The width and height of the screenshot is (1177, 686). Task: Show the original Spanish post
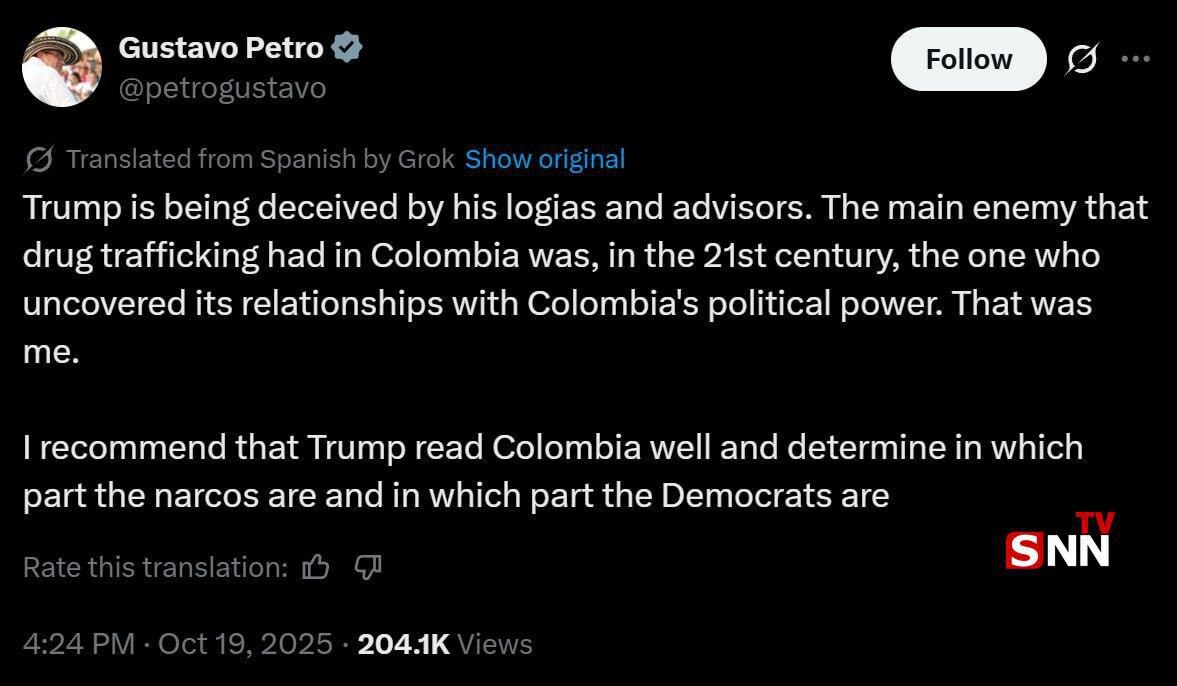[x=545, y=159]
